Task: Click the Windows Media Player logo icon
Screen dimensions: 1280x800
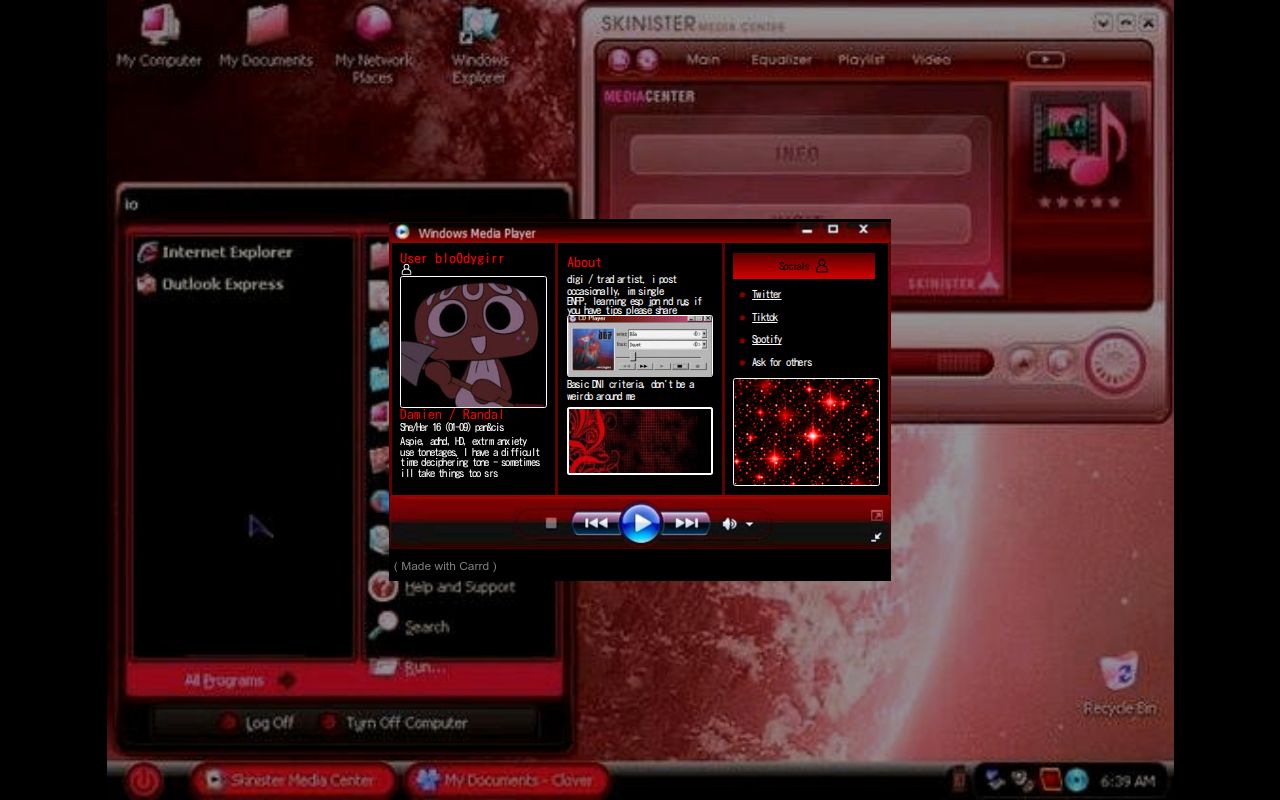Action: [402, 232]
